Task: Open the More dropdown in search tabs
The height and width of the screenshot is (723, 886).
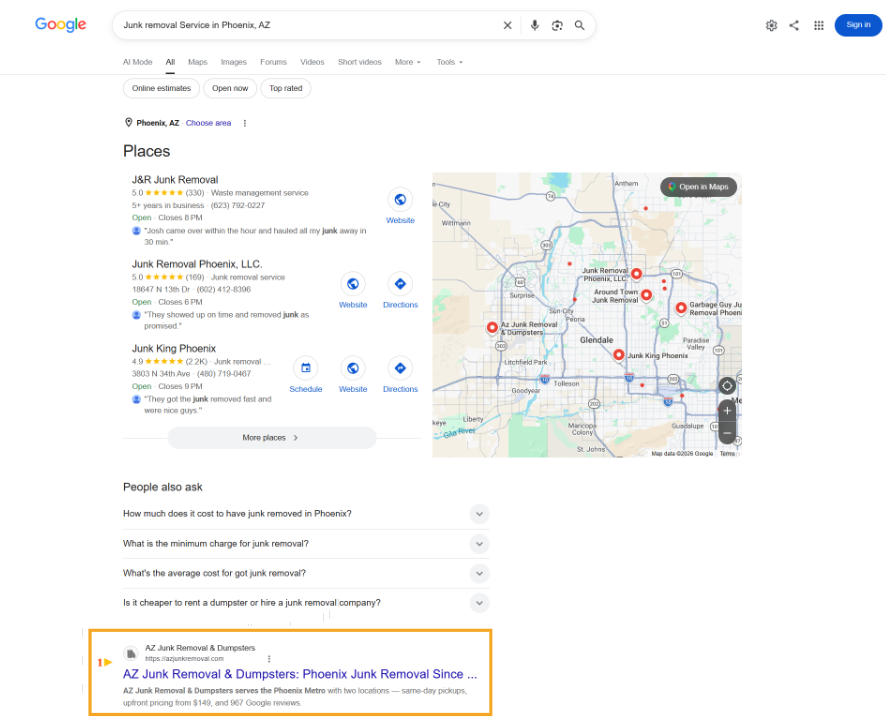Action: (407, 62)
